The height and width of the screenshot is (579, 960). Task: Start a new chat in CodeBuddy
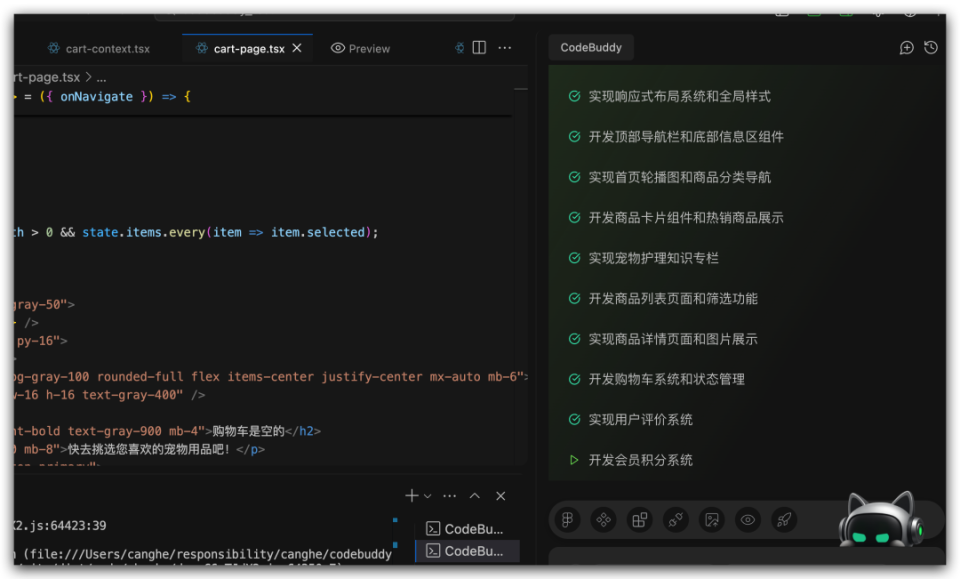pos(906,48)
